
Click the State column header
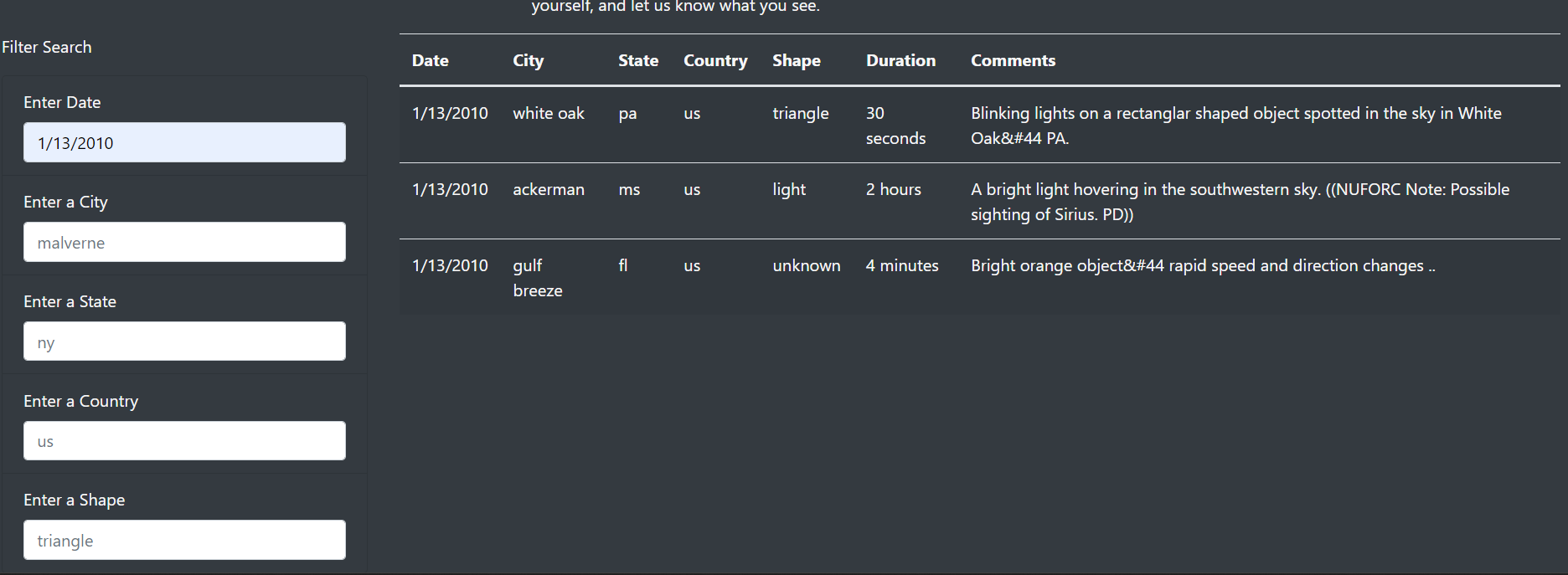pos(637,60)
